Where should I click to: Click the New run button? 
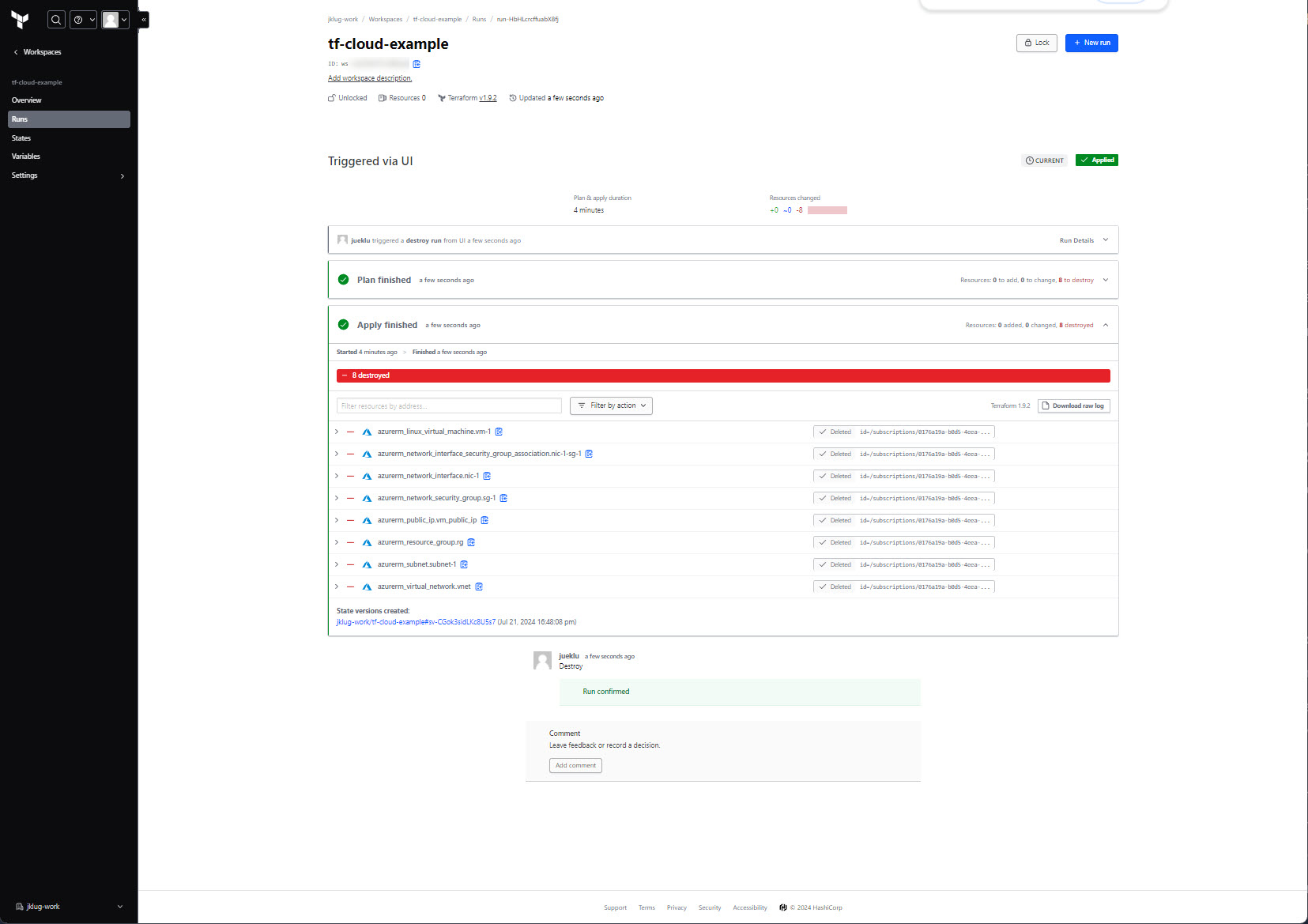[1091, 43]
